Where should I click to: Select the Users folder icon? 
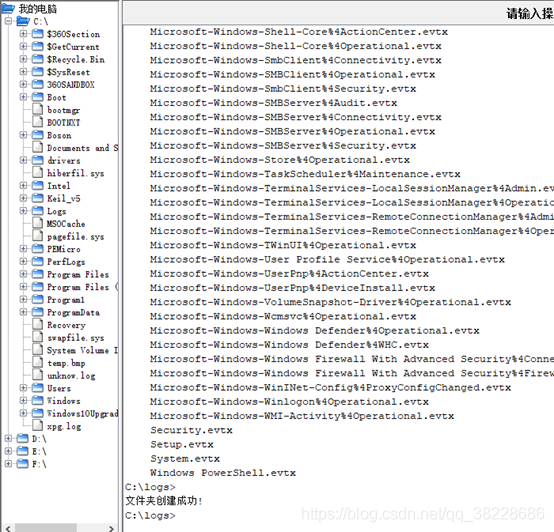tap(38, 388)
